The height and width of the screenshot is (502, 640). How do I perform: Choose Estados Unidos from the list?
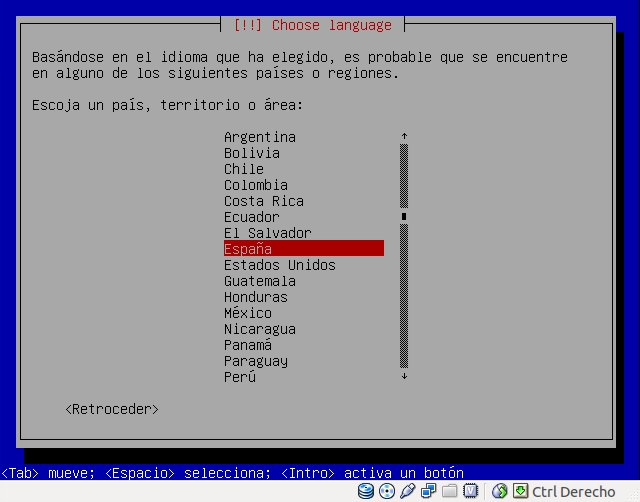304,265
